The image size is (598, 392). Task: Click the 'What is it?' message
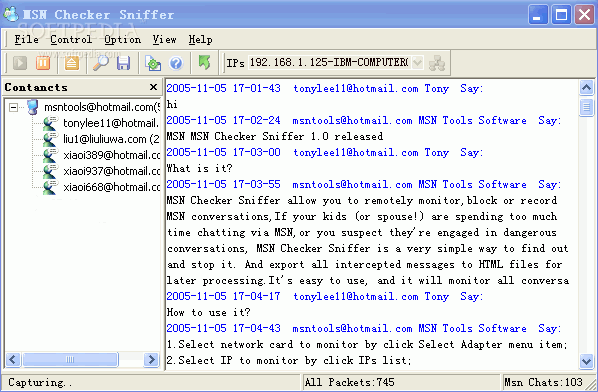coord(199,169)
